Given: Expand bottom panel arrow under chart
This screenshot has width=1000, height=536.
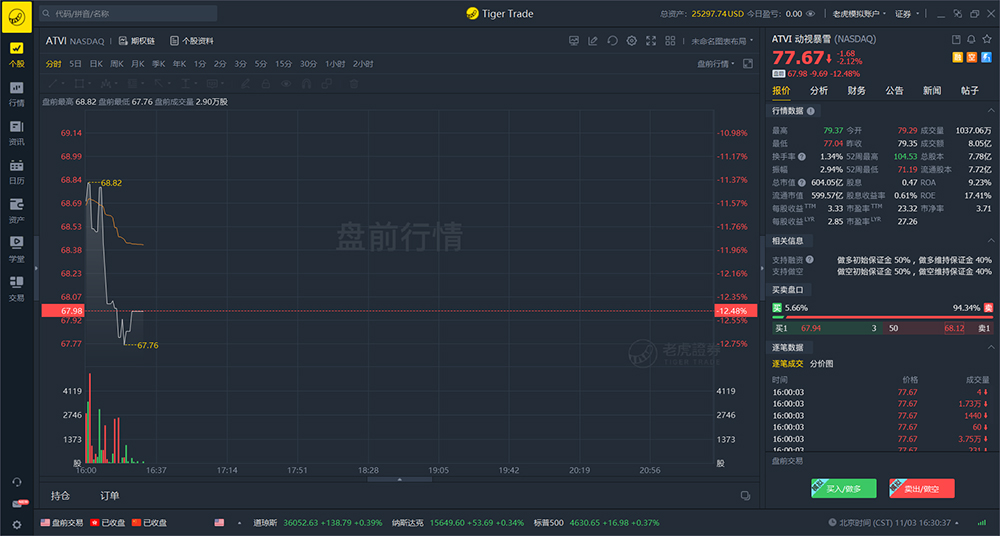Looking at the screenshot, I should pyautogui.click(x=400, y=479).
